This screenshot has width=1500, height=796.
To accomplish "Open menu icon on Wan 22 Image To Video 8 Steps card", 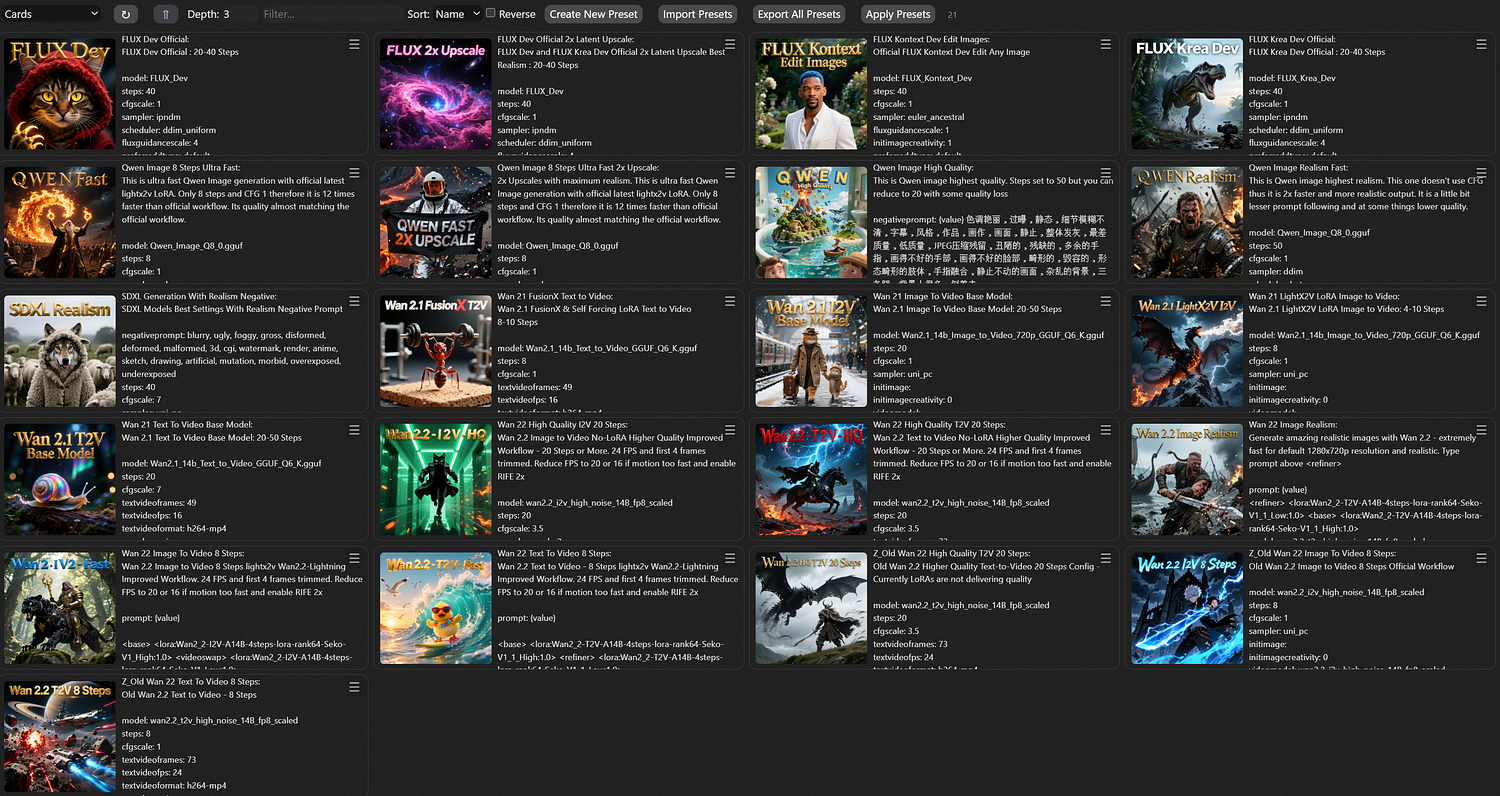I will tap(354, 557).
